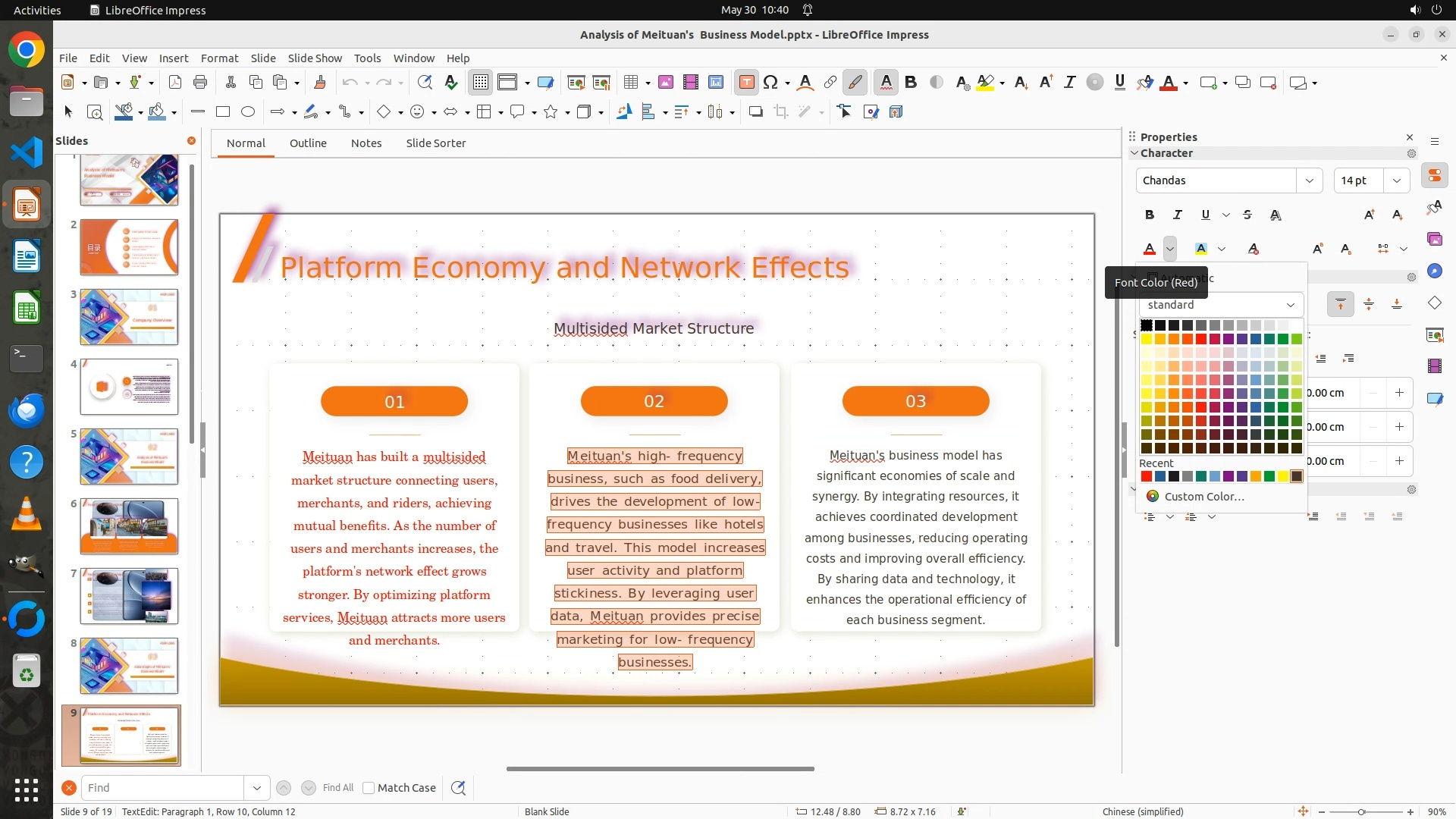Click Insert Table toolbar icon

coord(630,83)
